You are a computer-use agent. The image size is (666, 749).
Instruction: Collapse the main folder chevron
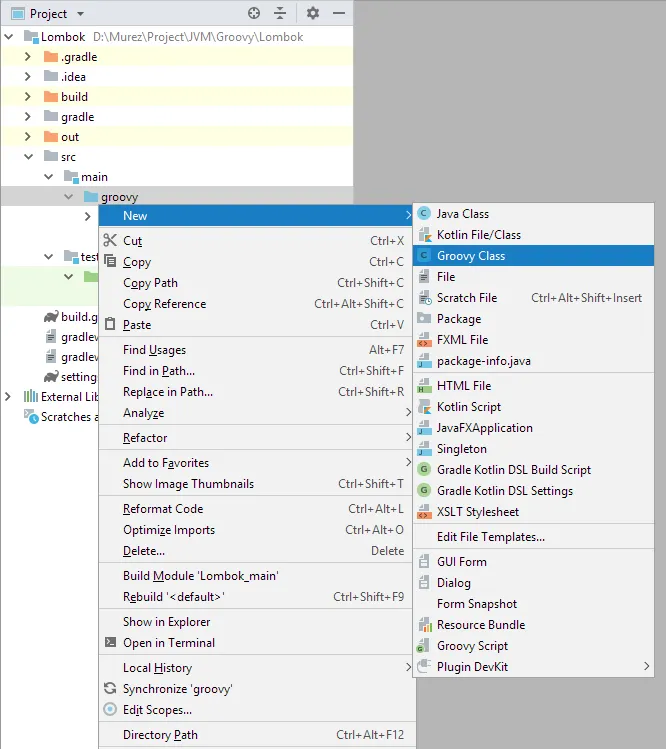click(49, 177)
